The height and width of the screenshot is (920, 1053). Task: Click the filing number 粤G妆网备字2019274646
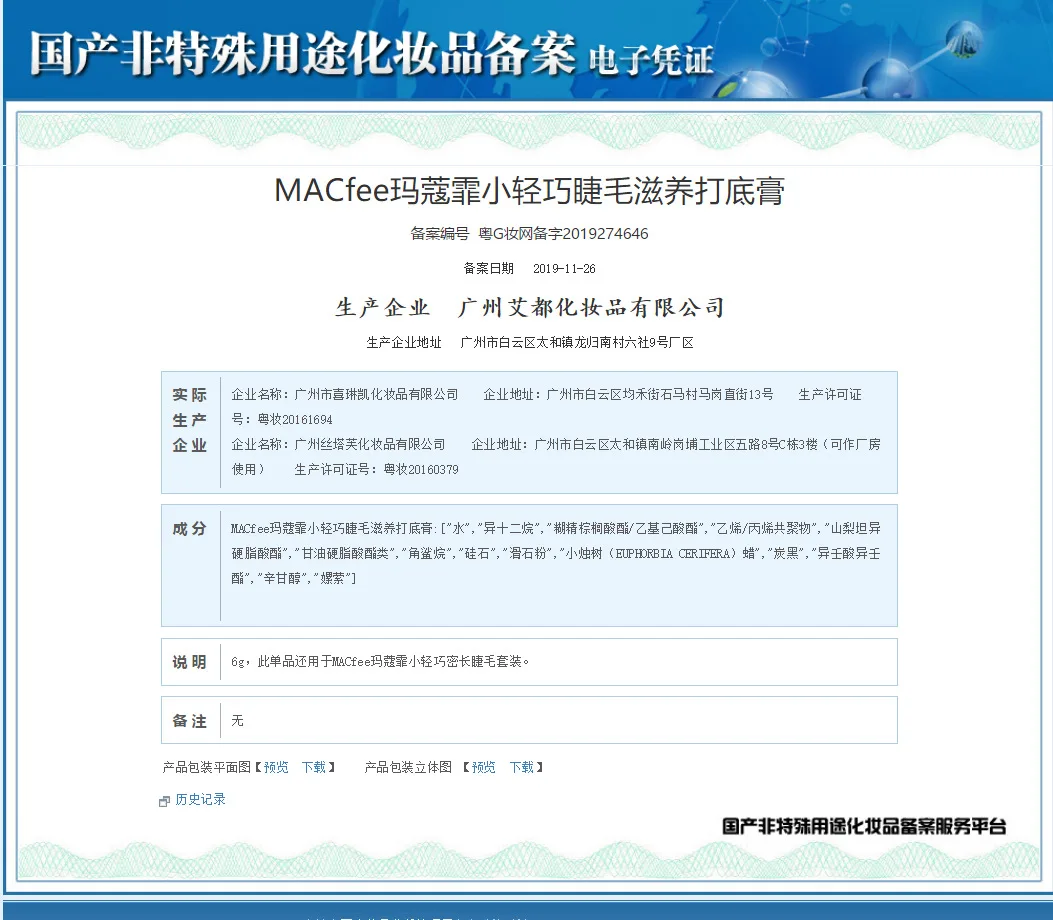563,234
